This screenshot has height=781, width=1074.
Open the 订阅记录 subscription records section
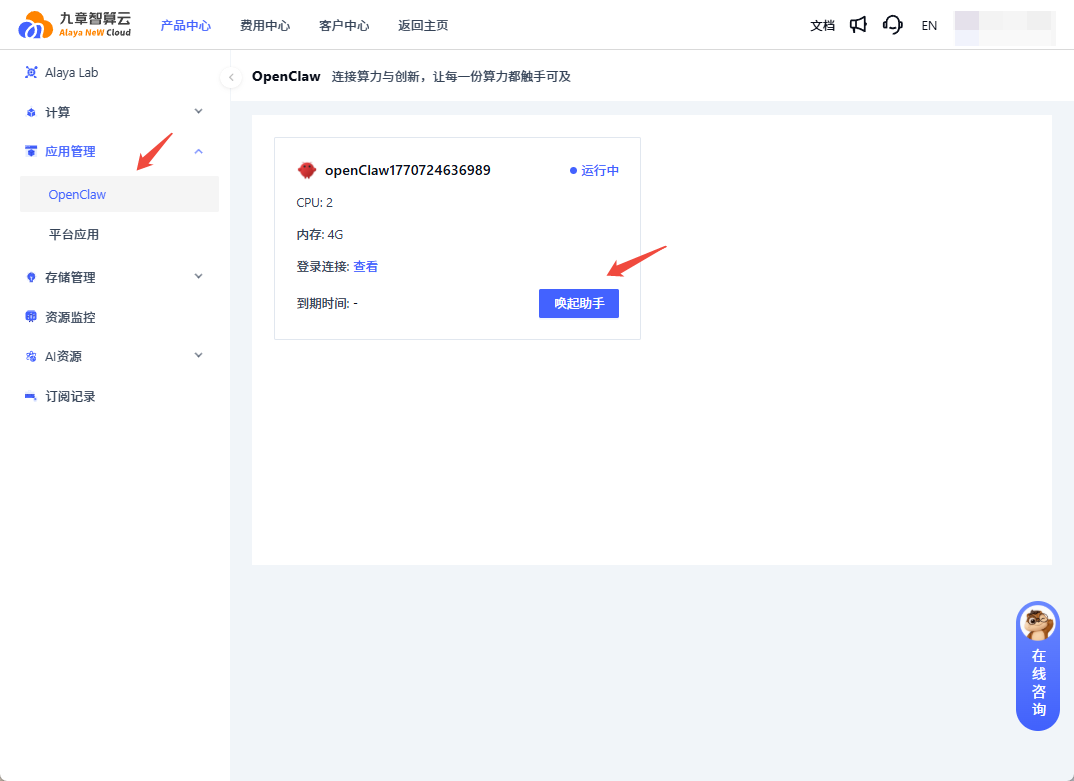tap(70, 396)
